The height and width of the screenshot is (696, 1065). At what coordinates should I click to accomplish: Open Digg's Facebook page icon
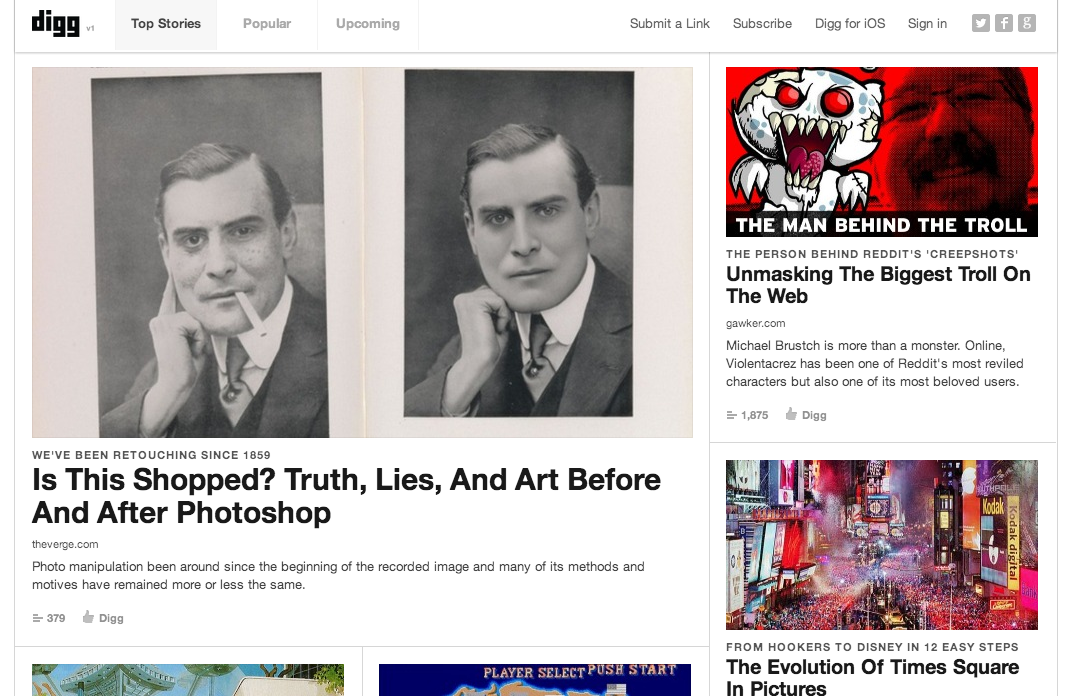(x=1003, y=23)
